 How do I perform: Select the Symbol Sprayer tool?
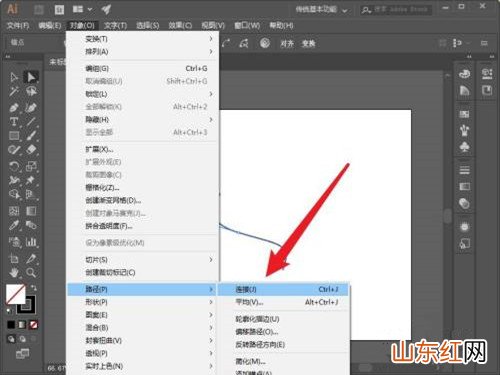[14, 241]
